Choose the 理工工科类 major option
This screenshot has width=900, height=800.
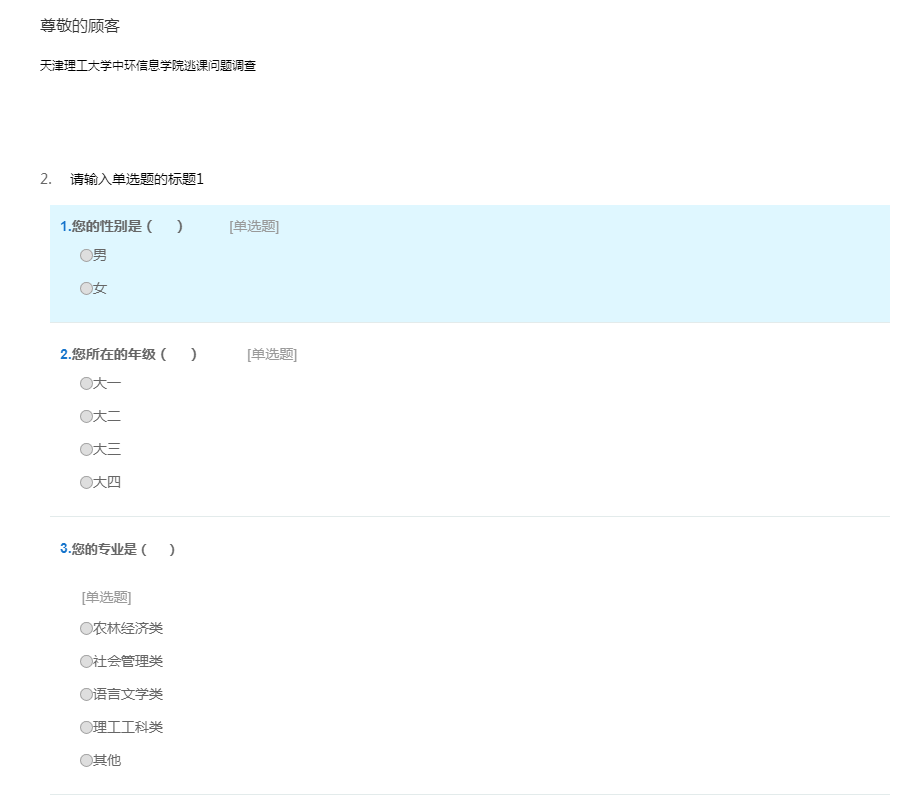tap(86, 728)
